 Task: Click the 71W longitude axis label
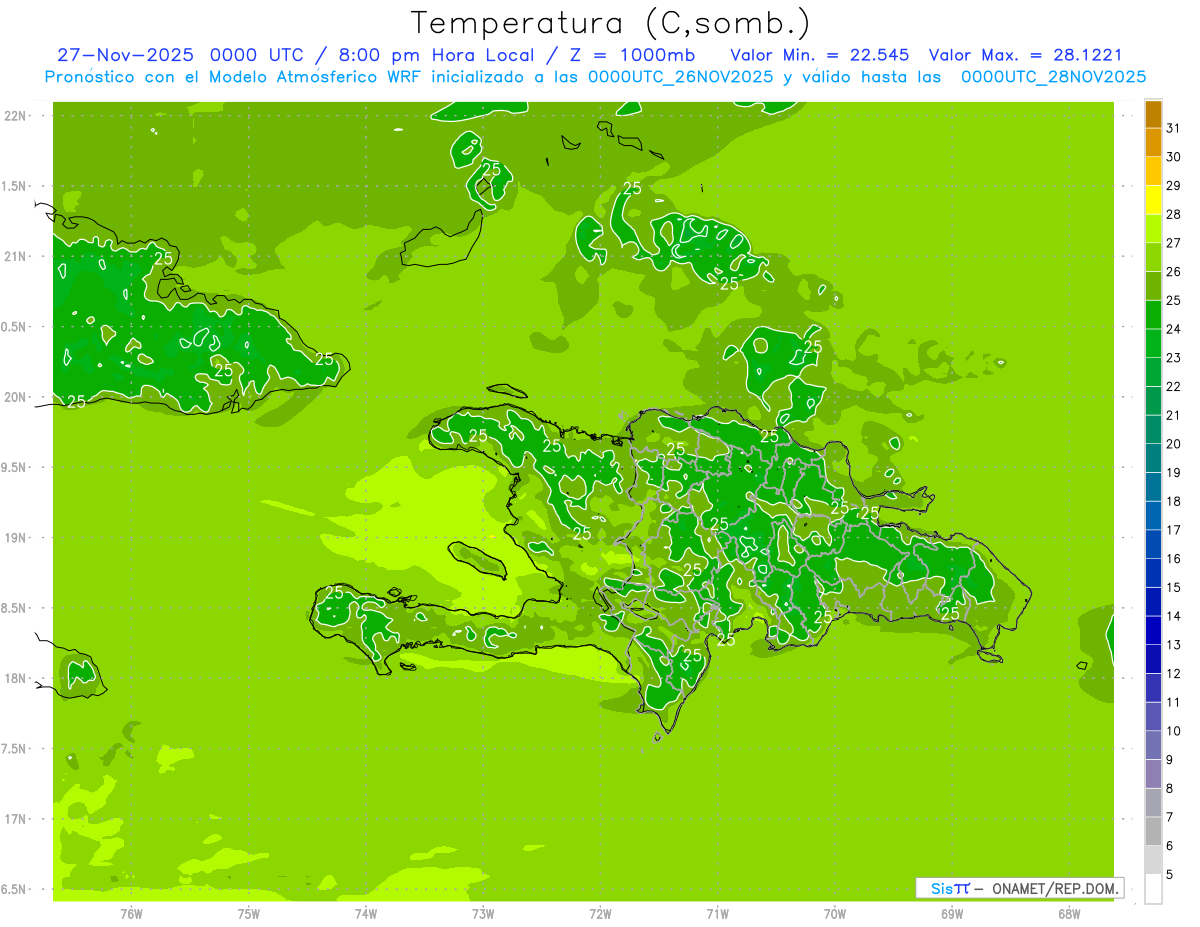717,913
